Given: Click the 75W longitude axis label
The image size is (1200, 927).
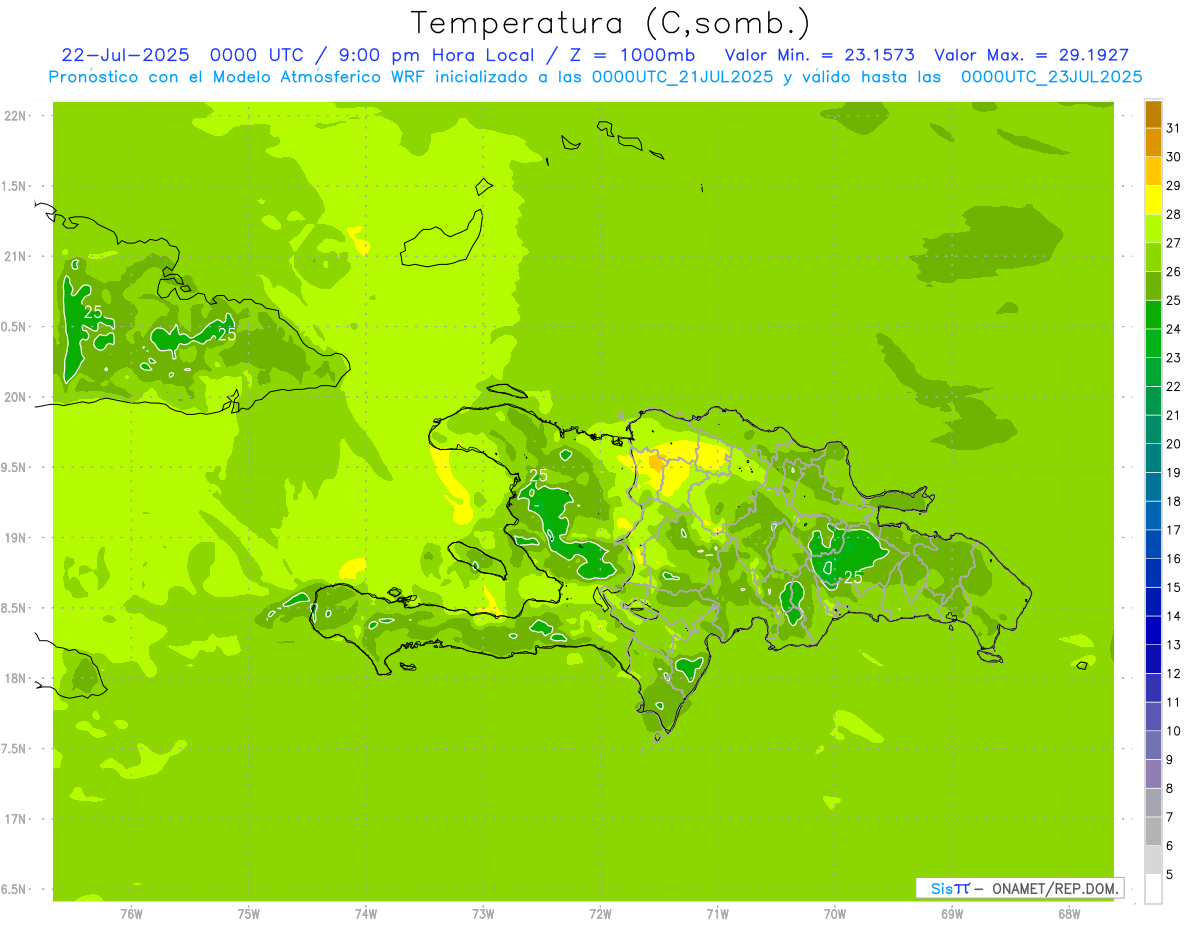Looking at the screenshot, I should coord(248,914).
